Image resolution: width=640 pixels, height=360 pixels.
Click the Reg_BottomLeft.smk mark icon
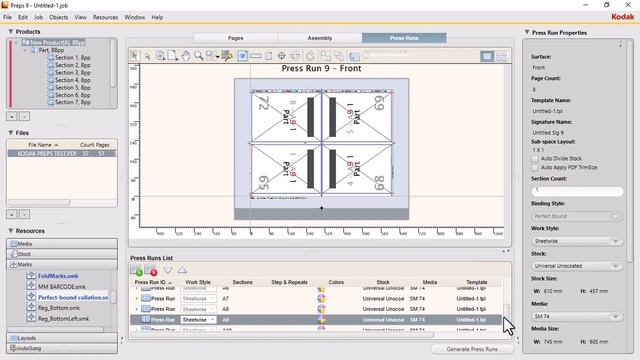[31, 318]
